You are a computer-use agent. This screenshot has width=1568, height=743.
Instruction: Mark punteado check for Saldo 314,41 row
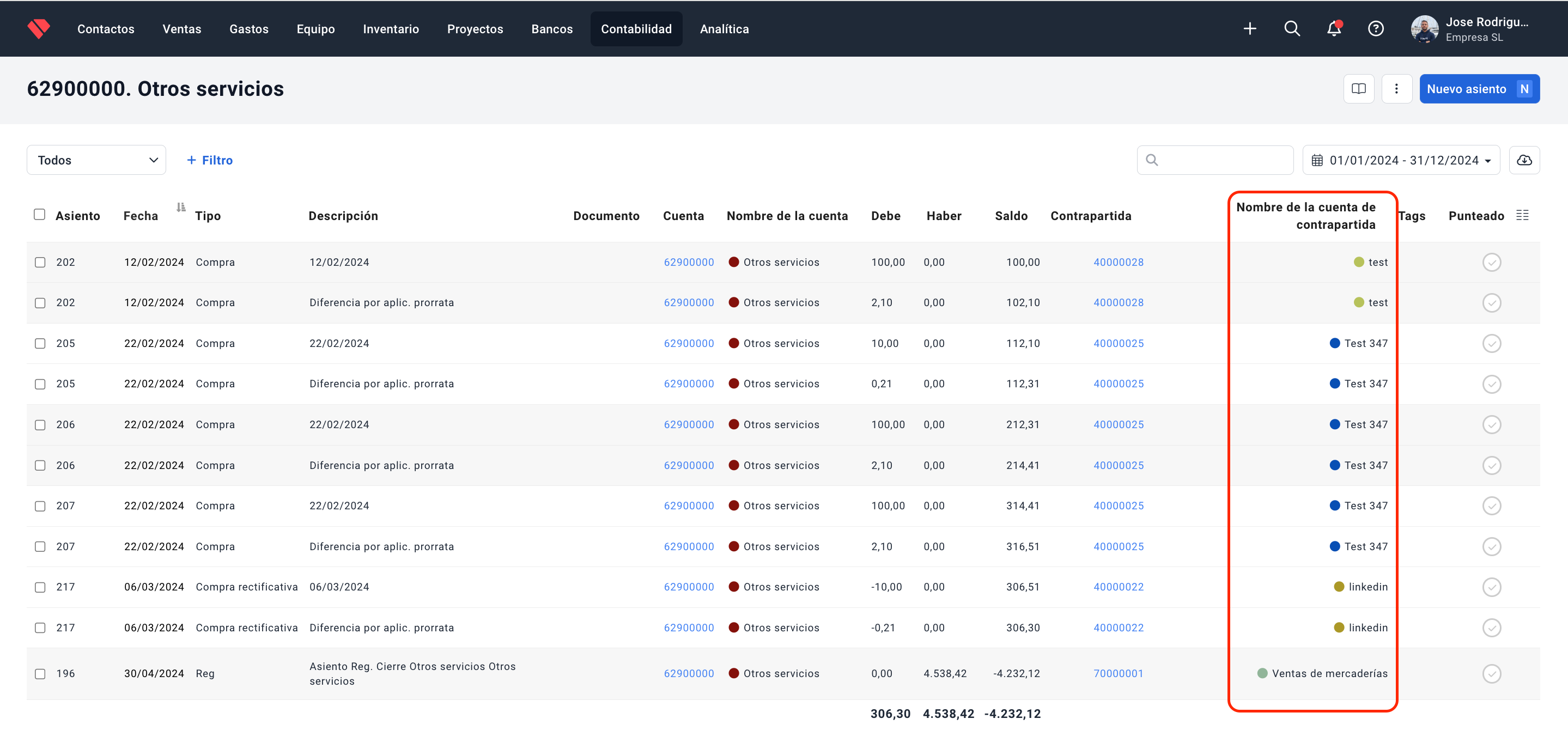click(x=1491, y=506)
